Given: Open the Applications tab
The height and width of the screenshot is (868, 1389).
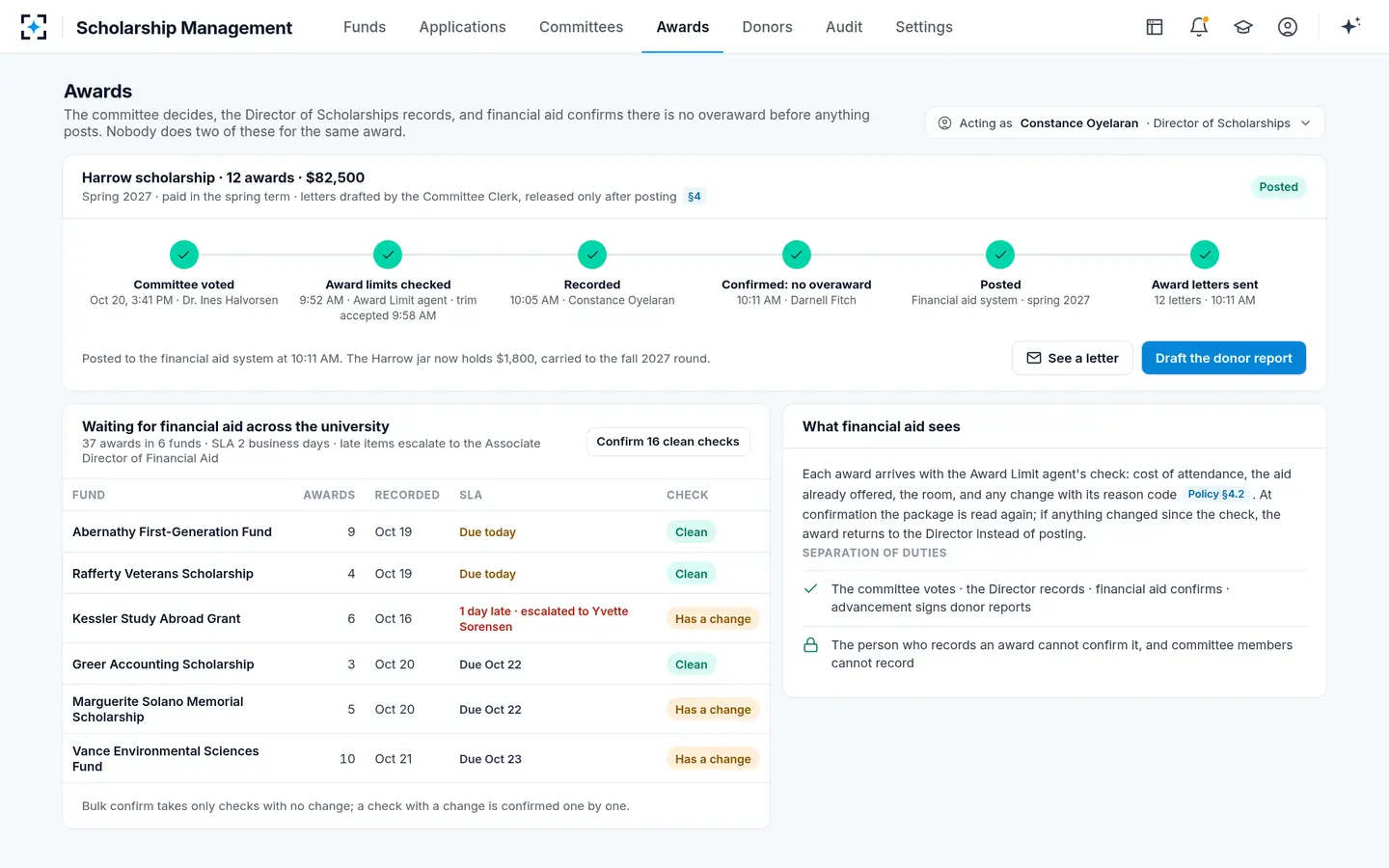Looking at the screenshot, I should coord(462,27).
